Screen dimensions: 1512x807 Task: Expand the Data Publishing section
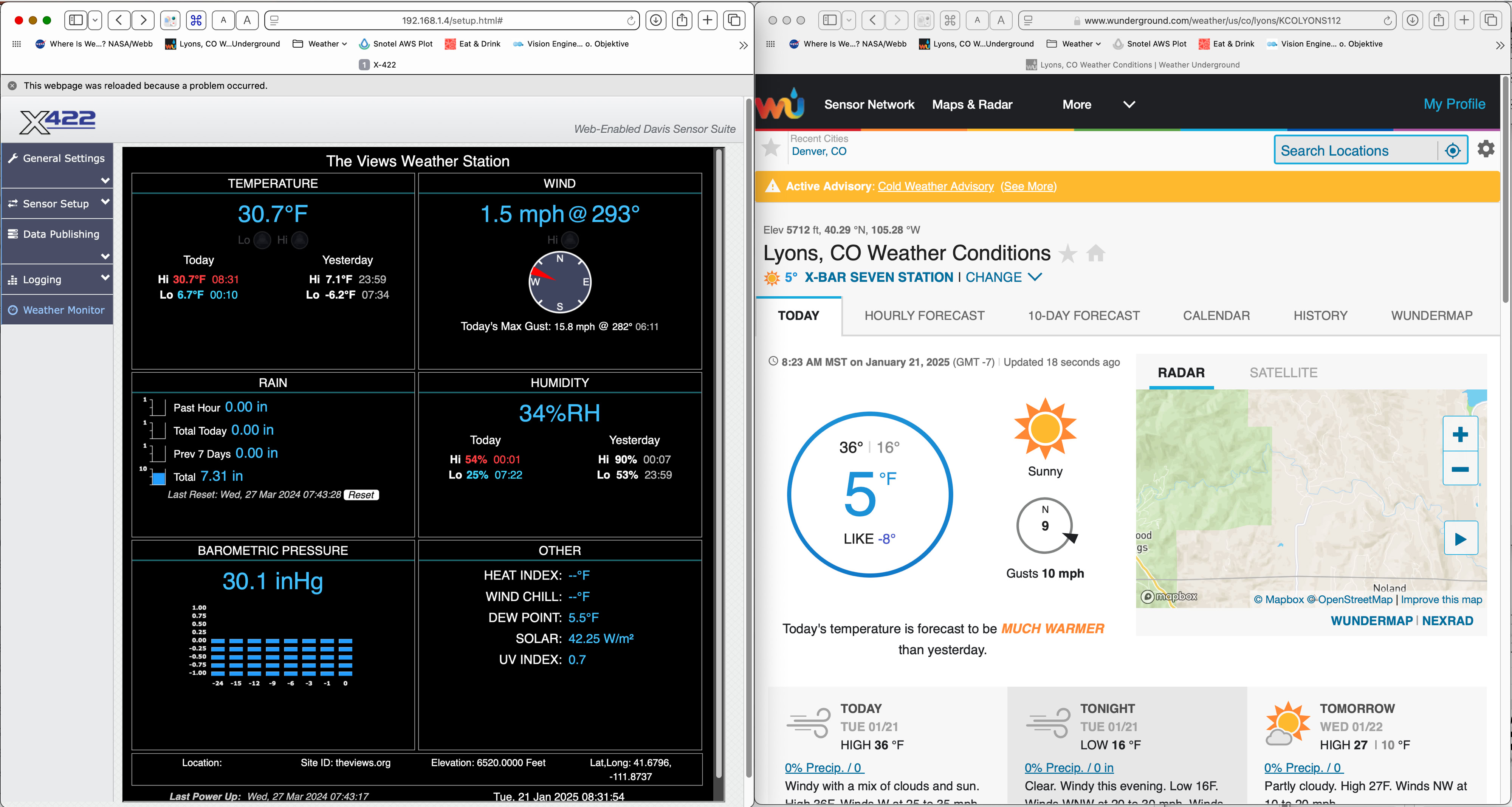[x=105, y=256]
